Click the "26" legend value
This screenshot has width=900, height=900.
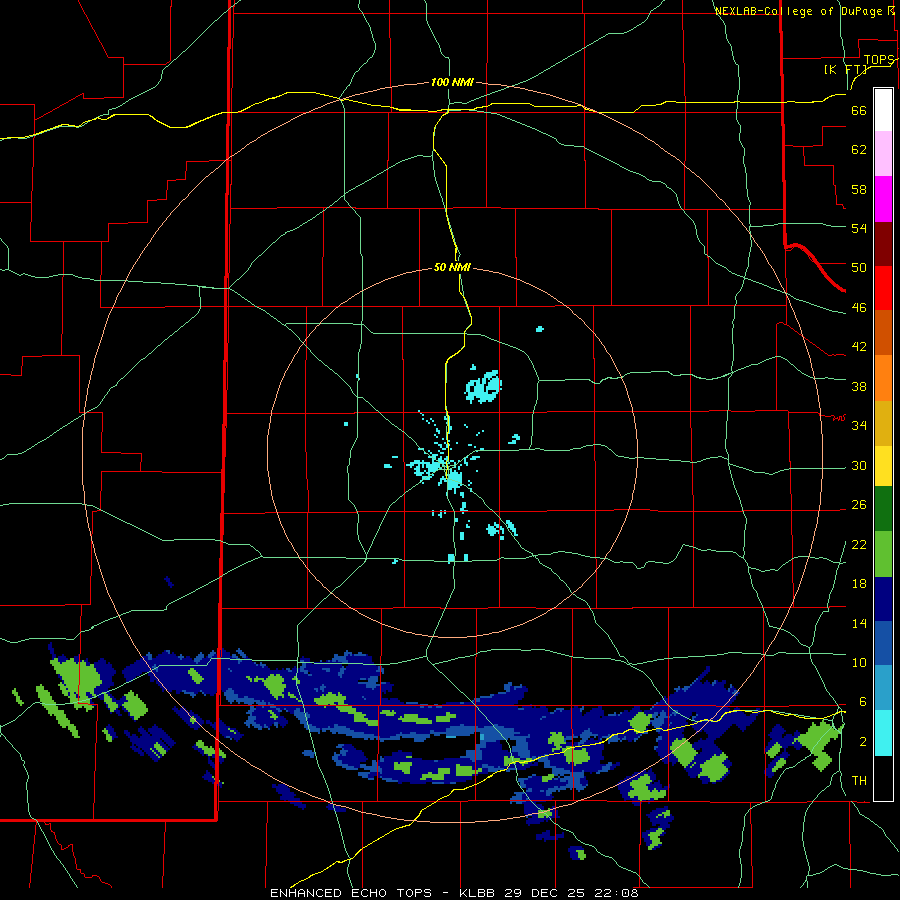pyautogui.click(x=859, y=505)
